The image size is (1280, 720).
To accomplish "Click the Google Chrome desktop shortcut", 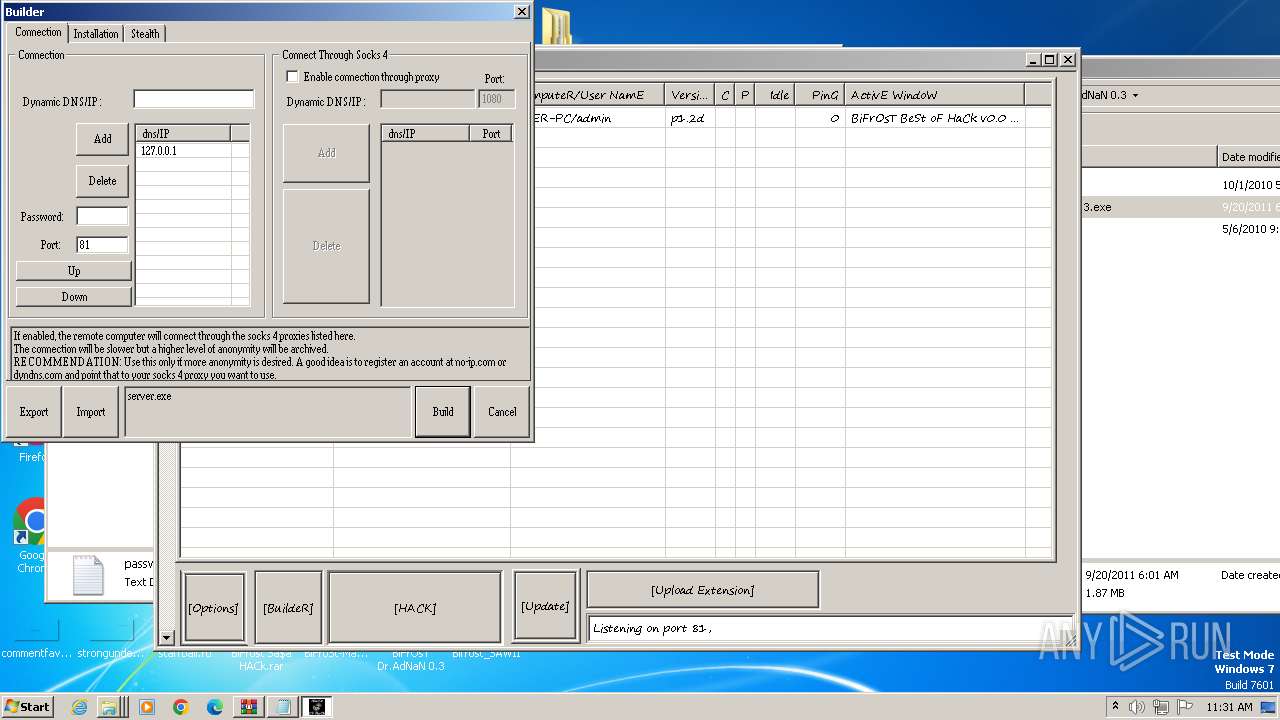I will tap(31, 535).
